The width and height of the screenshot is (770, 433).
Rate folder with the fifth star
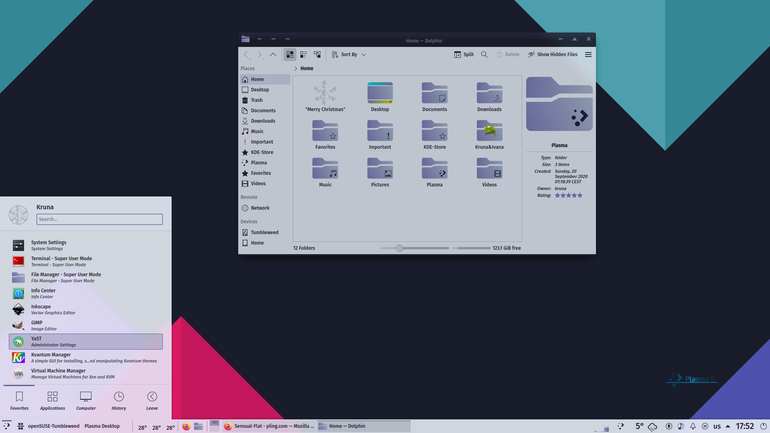pyautogui.click(x=580, y=195)
